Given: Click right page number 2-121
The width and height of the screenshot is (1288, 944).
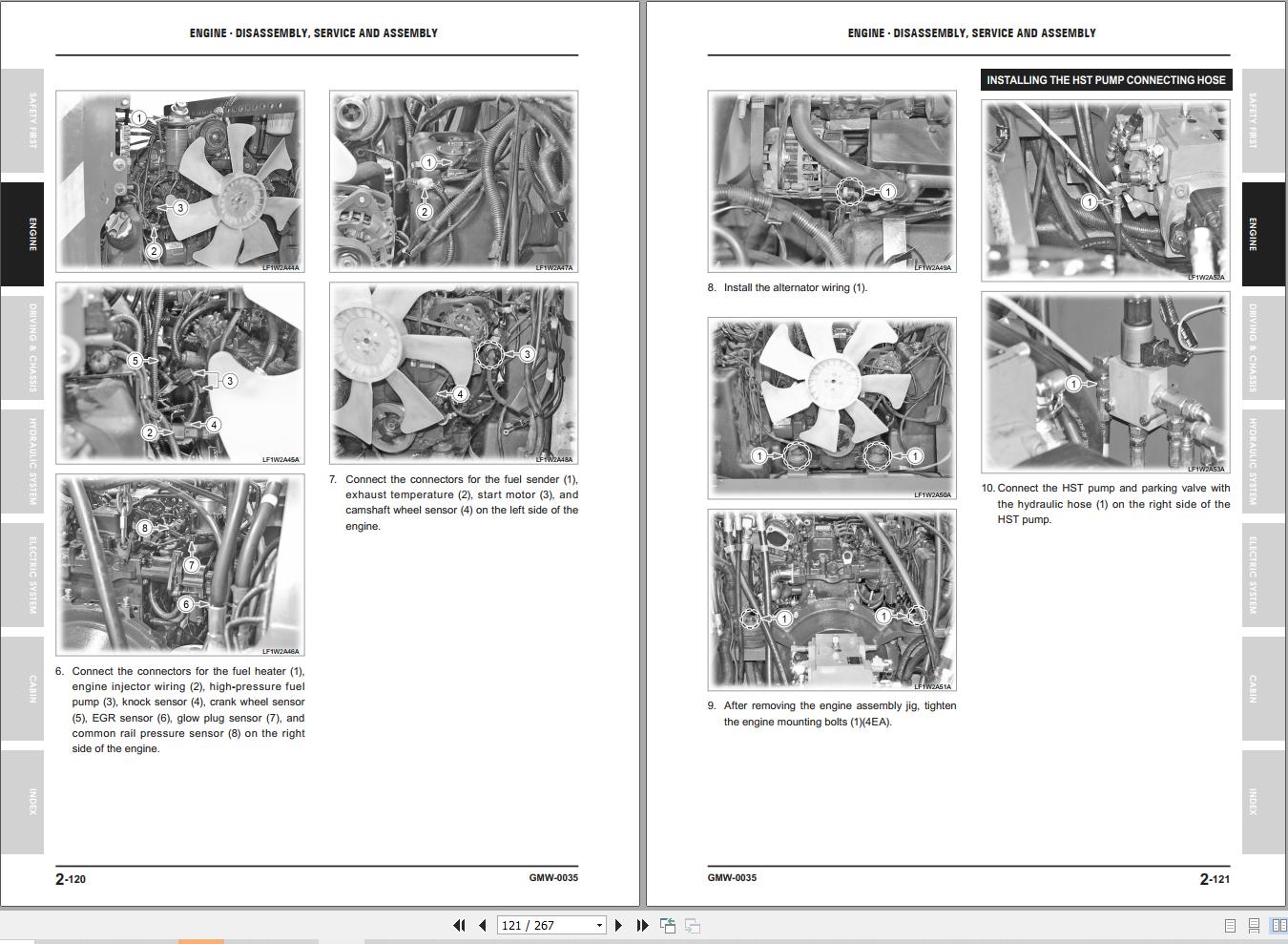Looking at the screenshot, I should (1215, 879).
